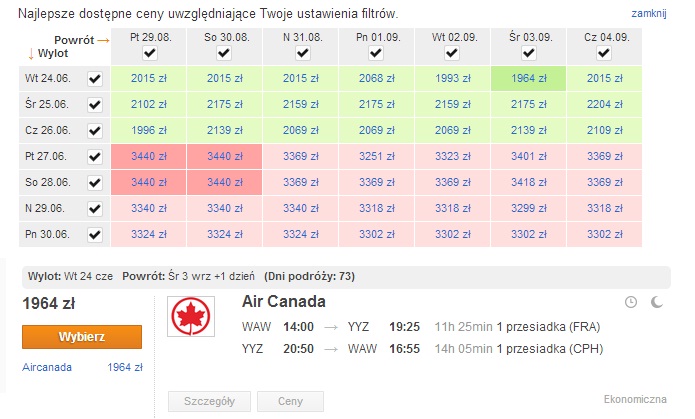Click the Ekonomiczna class label
The width and height of the screenshot is (695, 419).
(x=635, y=399)
